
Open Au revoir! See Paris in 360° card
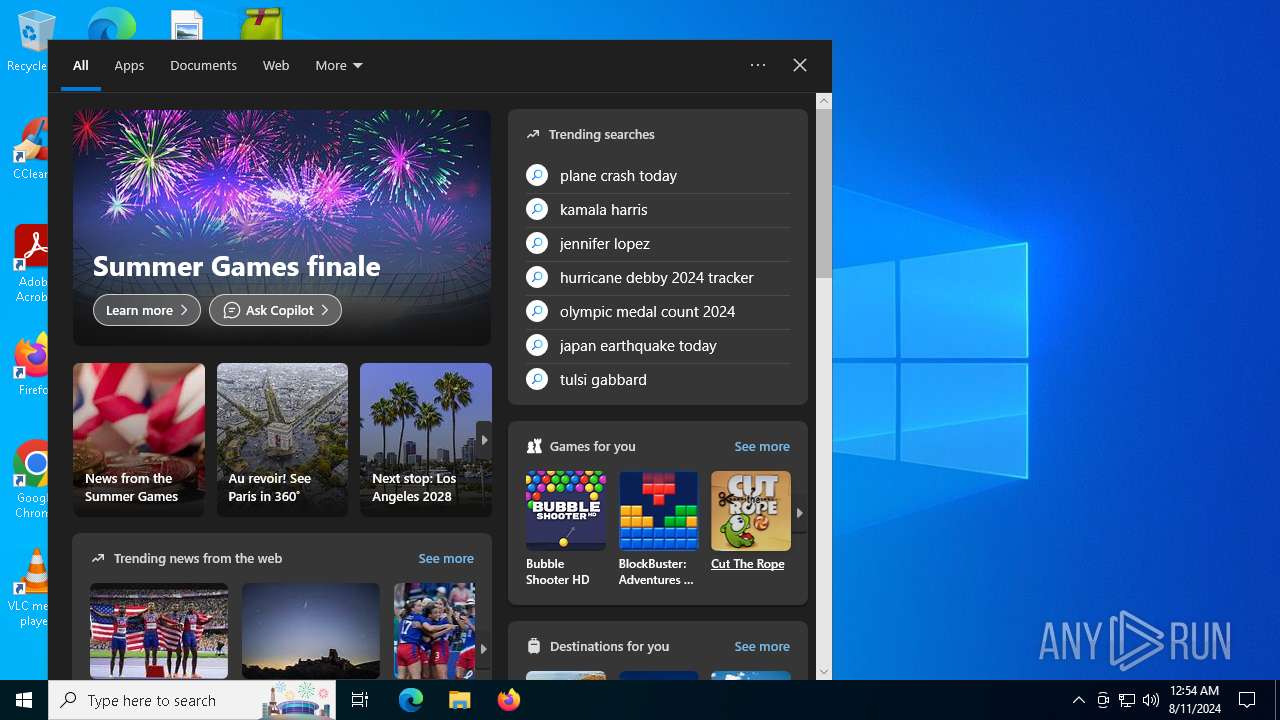282,440
